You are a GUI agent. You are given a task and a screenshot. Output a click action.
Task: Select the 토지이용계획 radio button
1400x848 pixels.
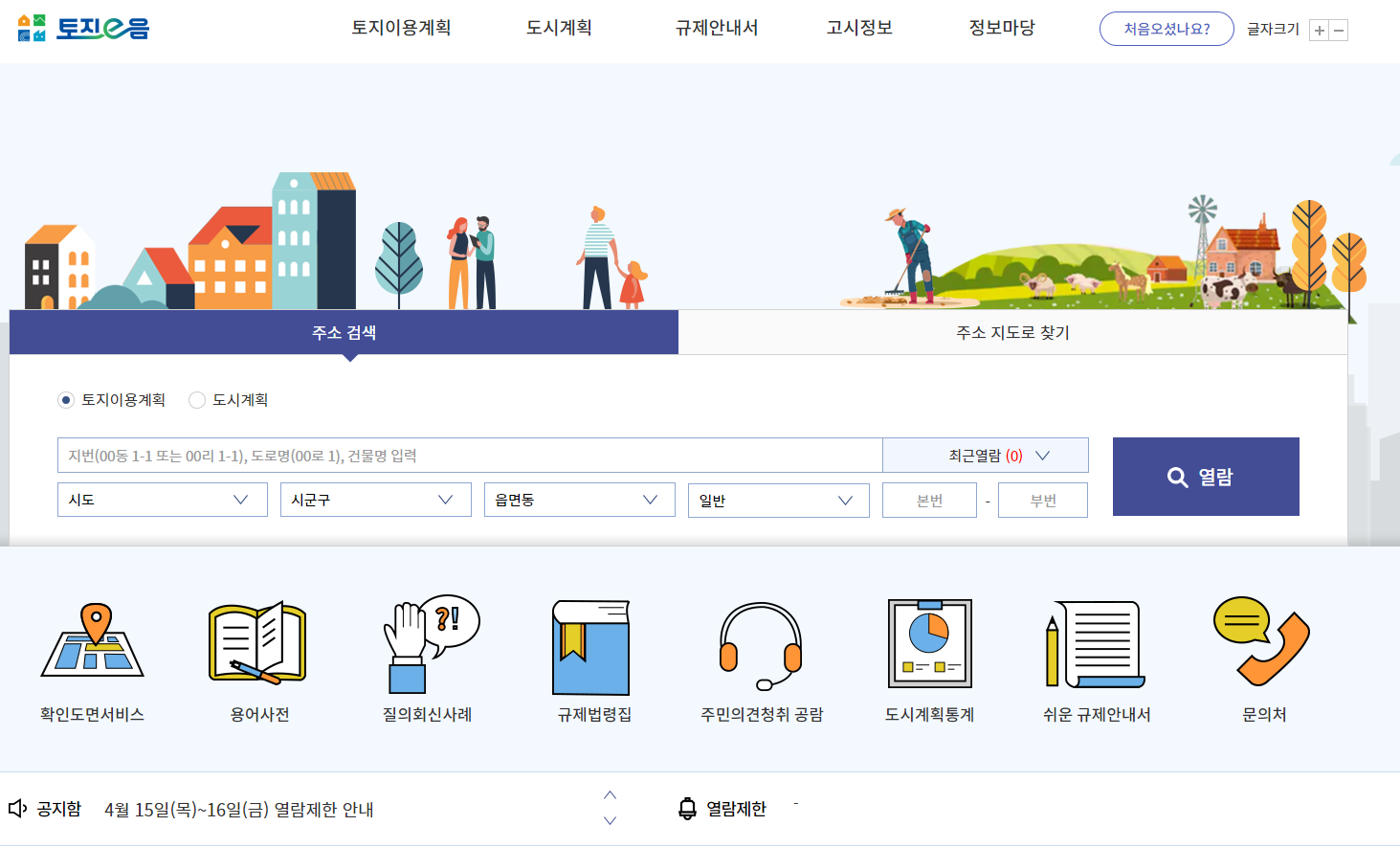(66, 400)
